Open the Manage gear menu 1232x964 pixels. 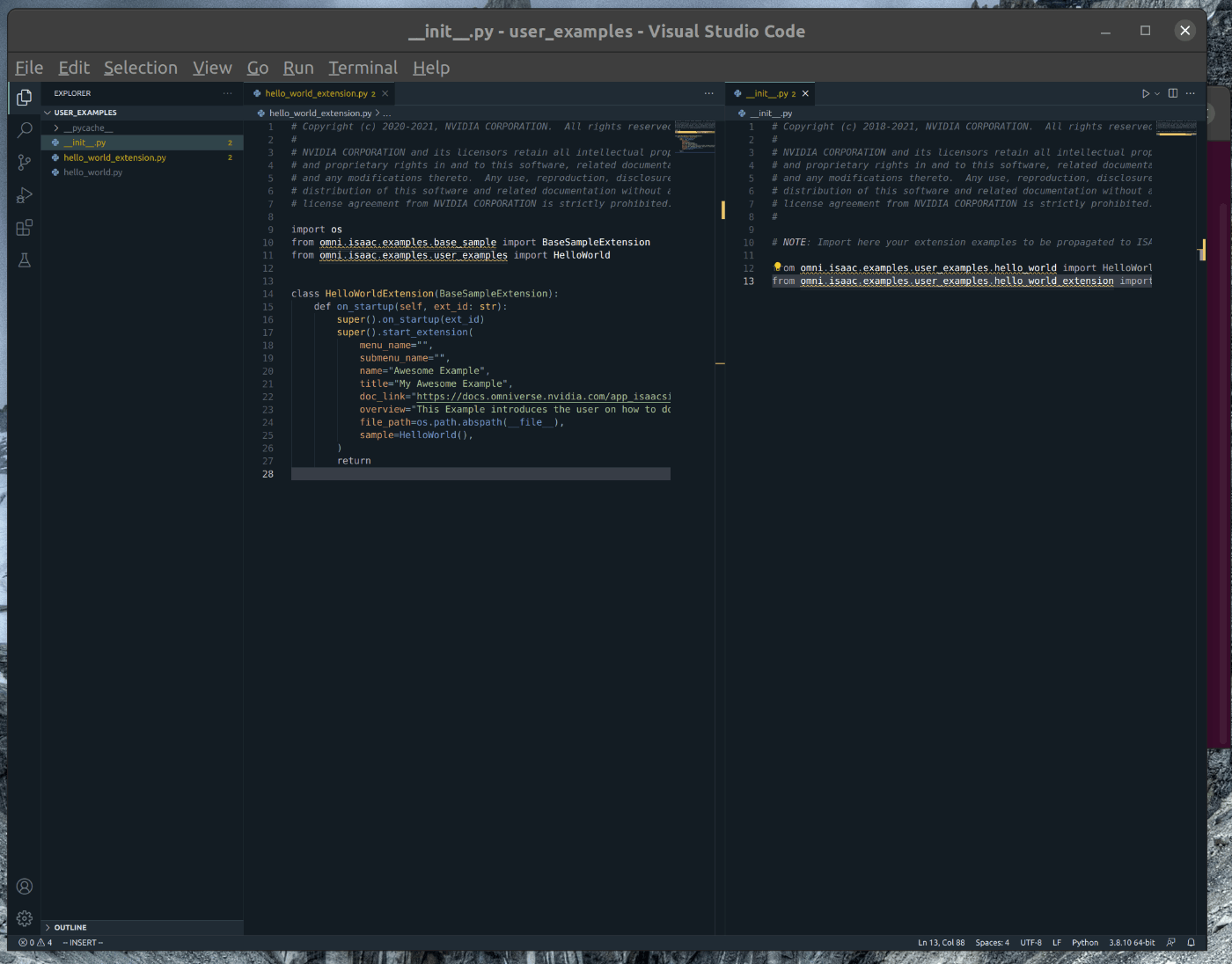point(25,919)
